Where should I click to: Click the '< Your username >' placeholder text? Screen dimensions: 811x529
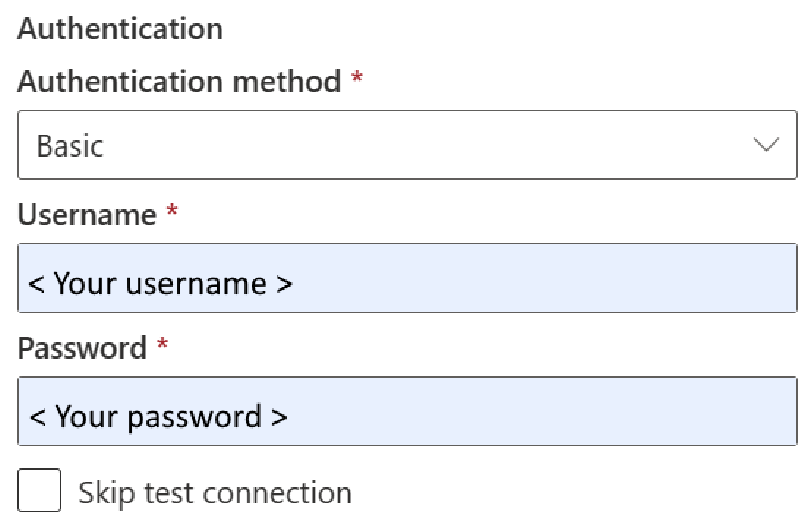click(160, 283)
